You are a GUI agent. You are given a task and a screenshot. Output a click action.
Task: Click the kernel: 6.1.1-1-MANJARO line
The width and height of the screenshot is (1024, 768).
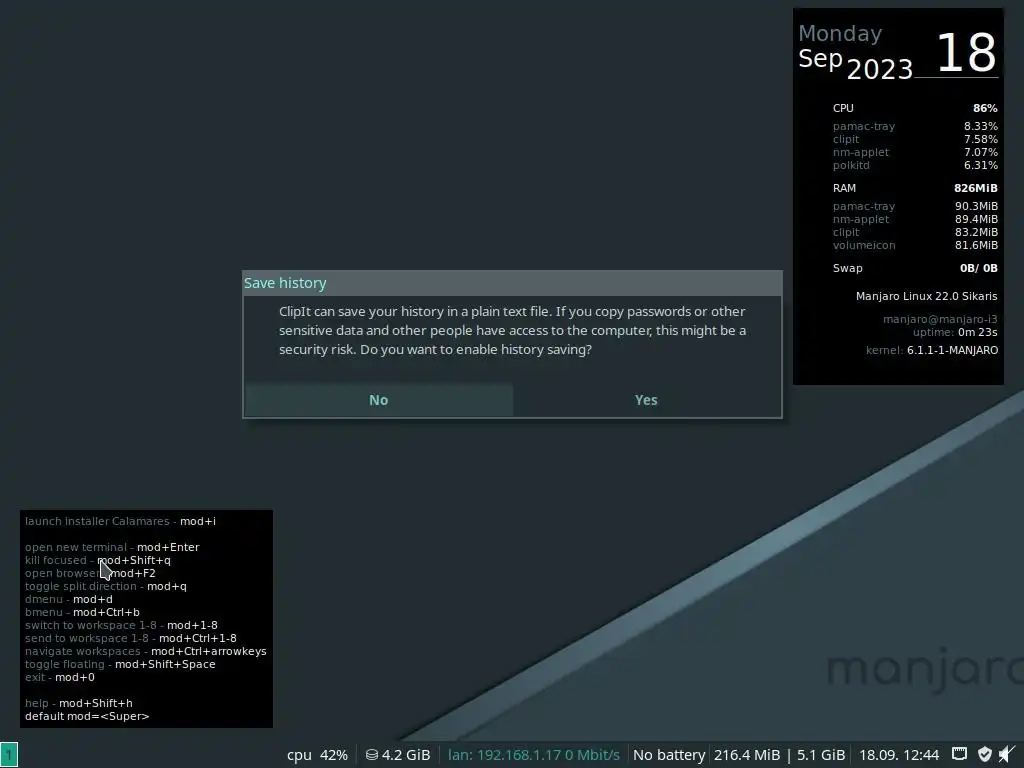[932, 350]
